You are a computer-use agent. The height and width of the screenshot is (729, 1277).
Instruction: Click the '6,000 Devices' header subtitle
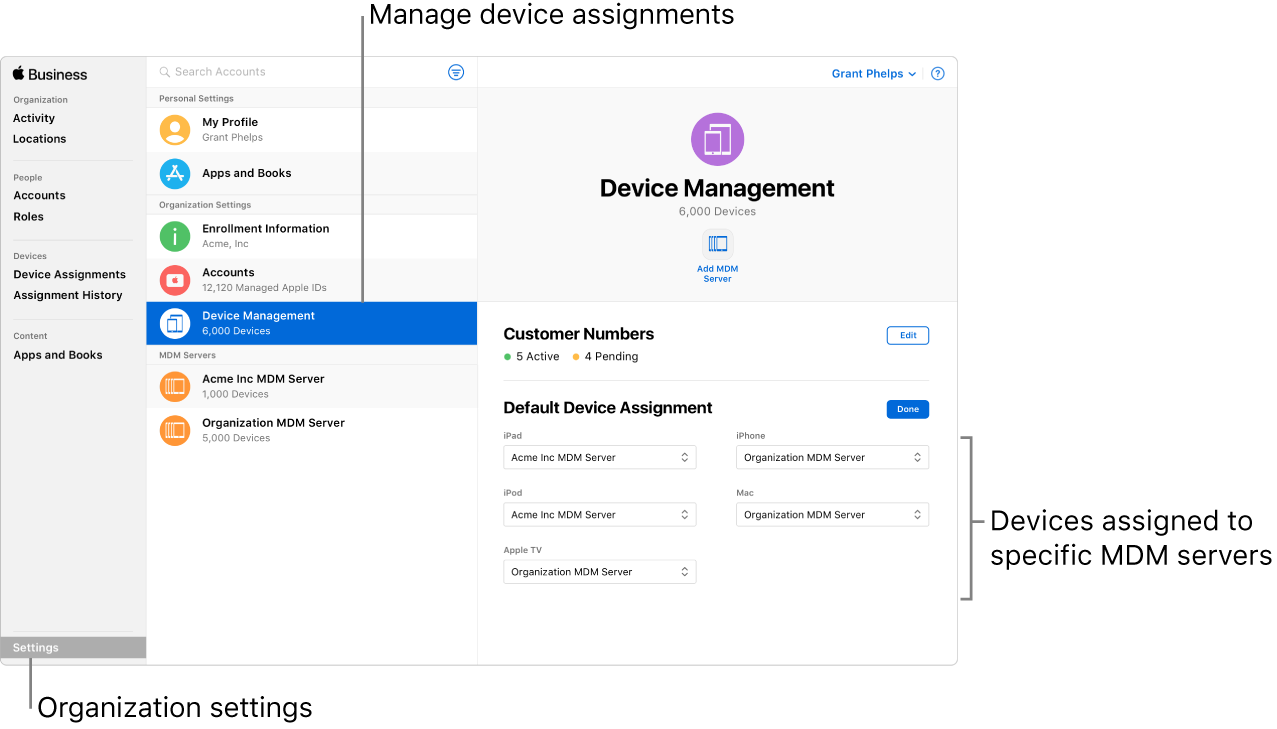coord(717,212)
